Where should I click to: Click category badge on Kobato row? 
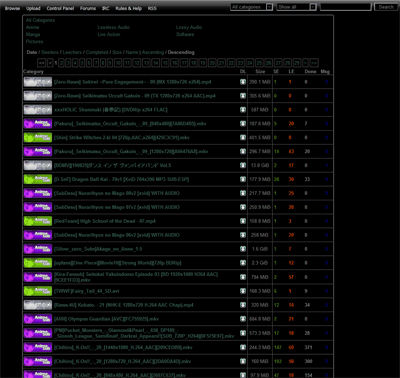(38, 305)
